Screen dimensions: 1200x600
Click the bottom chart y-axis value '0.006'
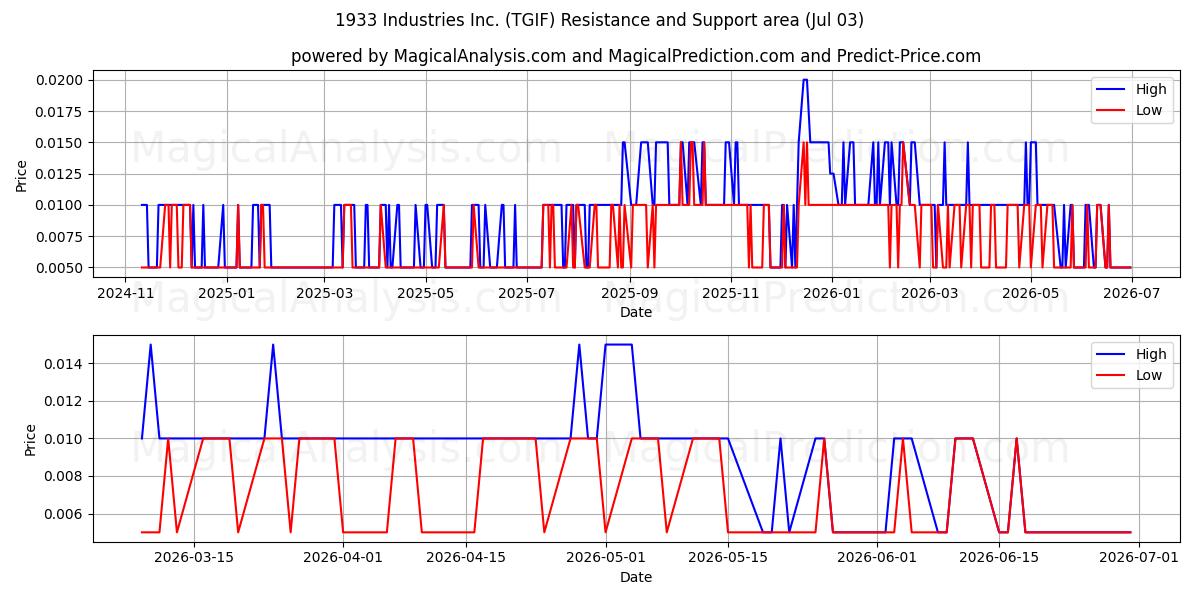[66, 514]
